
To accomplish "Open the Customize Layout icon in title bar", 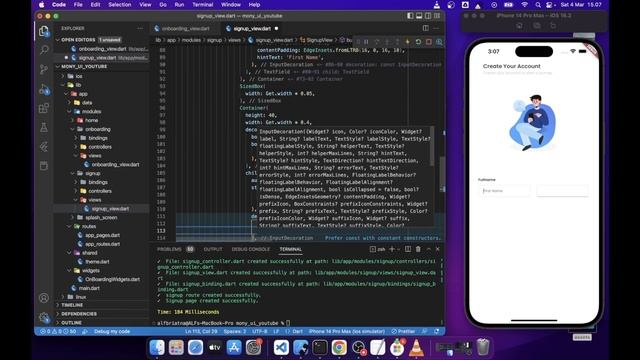I will point(437,16).
